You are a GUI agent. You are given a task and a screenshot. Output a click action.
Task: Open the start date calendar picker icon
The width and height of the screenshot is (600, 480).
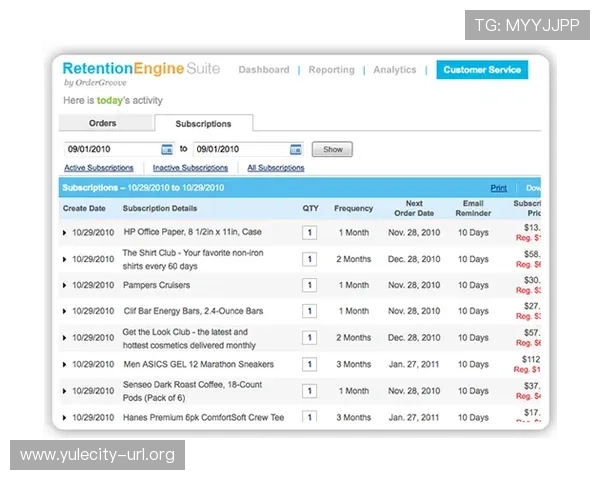(x=167, y=149)
